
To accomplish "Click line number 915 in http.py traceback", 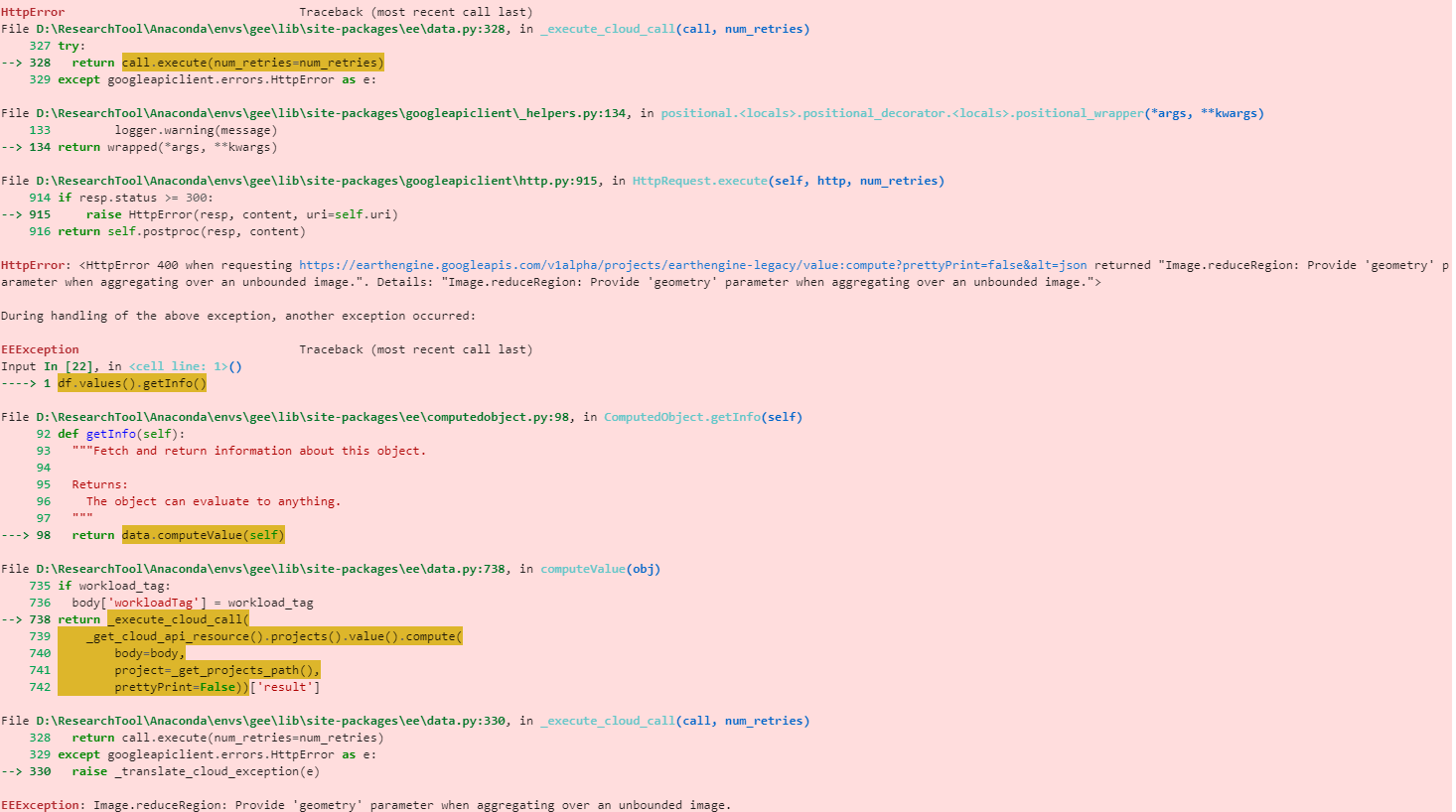I will point(38,213).
